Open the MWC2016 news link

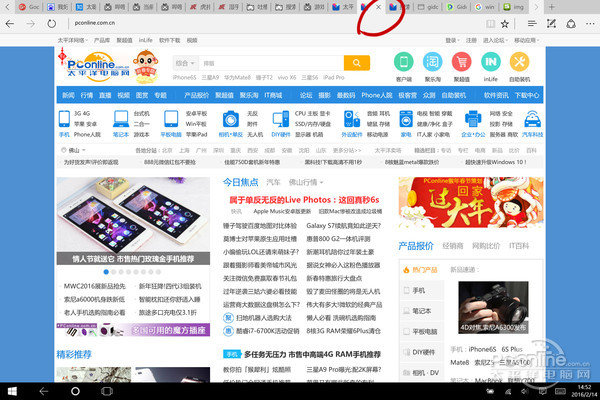coord(95,286)
